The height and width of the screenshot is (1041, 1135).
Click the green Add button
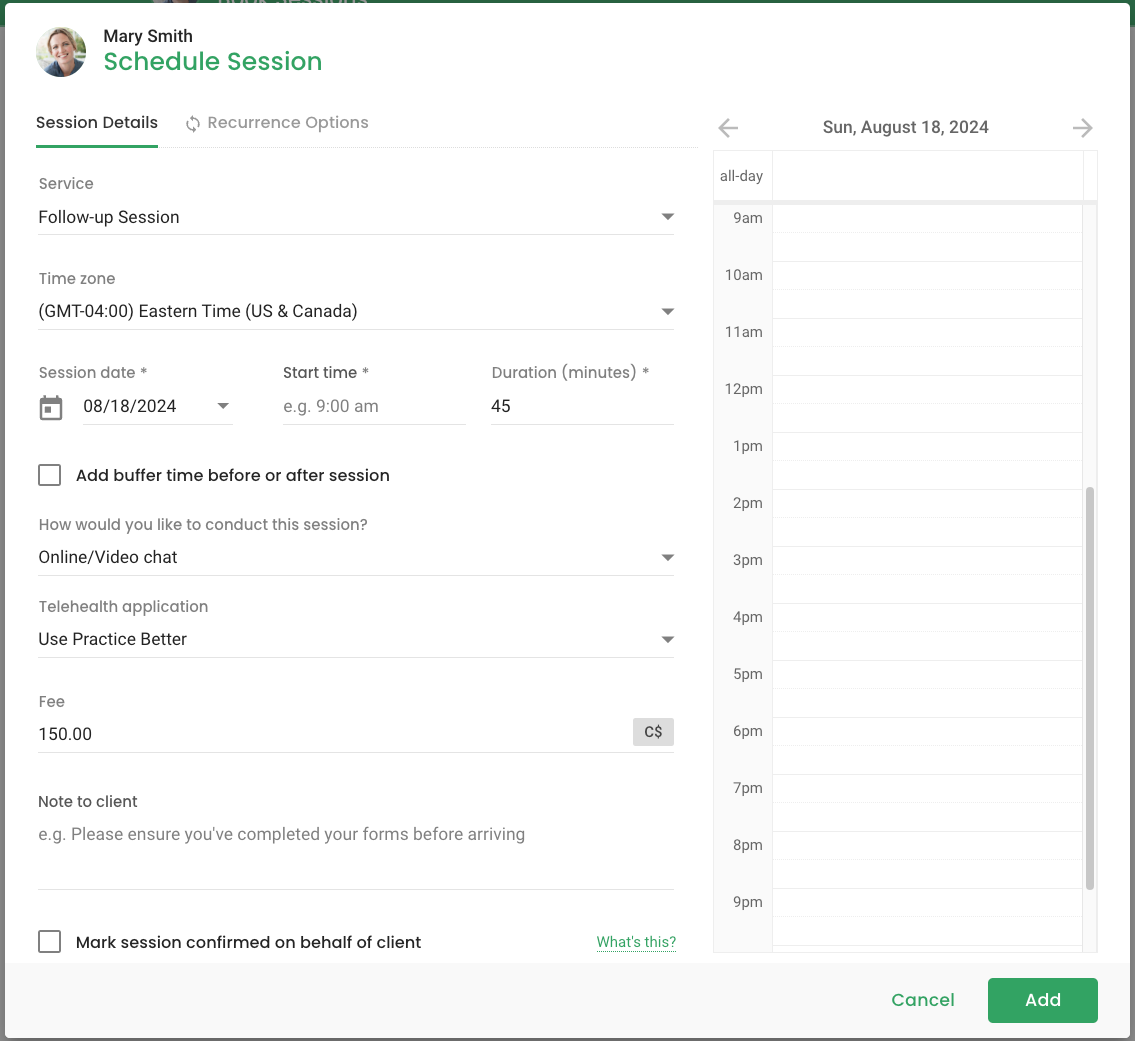(x=1042, y=1000)
